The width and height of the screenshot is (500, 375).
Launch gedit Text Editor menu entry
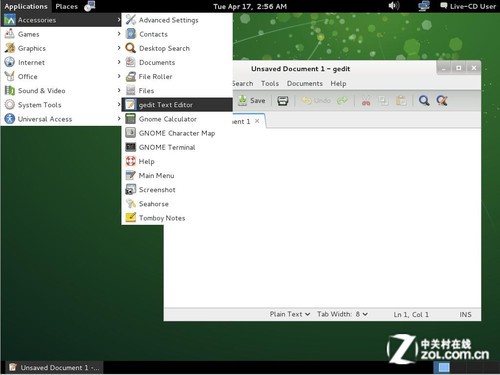(177, 105)
